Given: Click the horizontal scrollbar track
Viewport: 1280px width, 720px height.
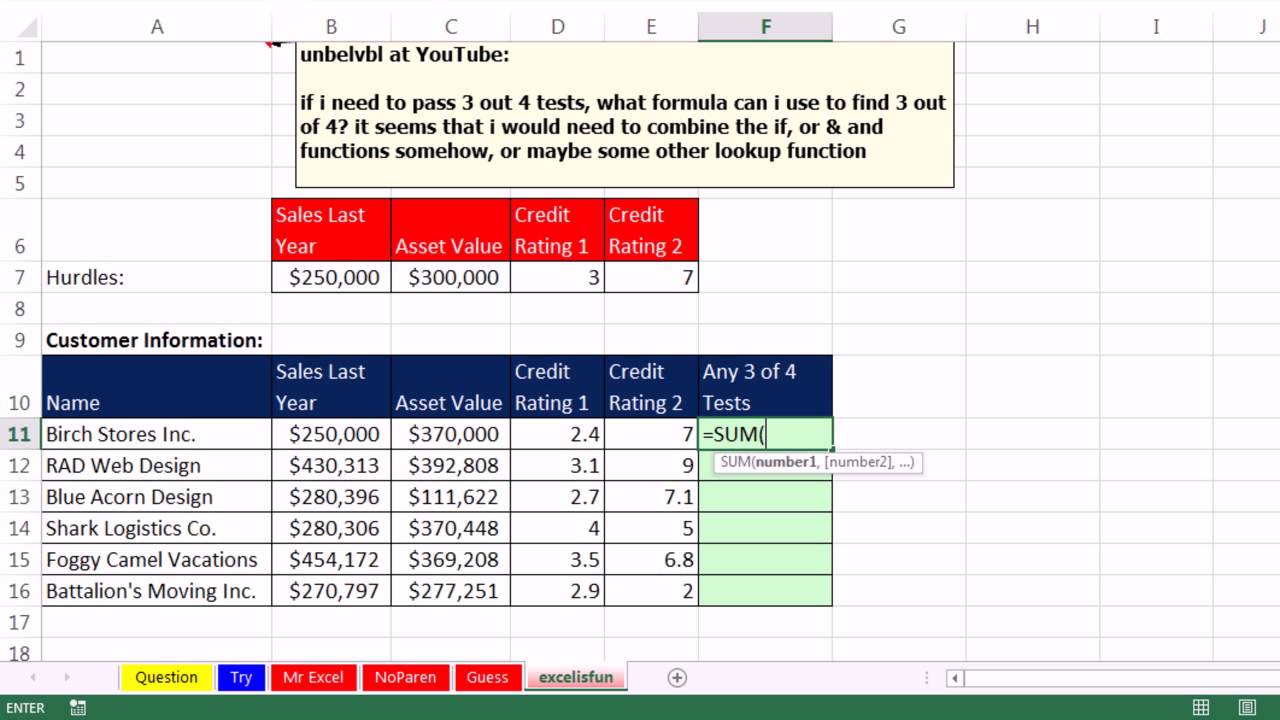Looking at the screenshot, I should tap(1120, 678).
